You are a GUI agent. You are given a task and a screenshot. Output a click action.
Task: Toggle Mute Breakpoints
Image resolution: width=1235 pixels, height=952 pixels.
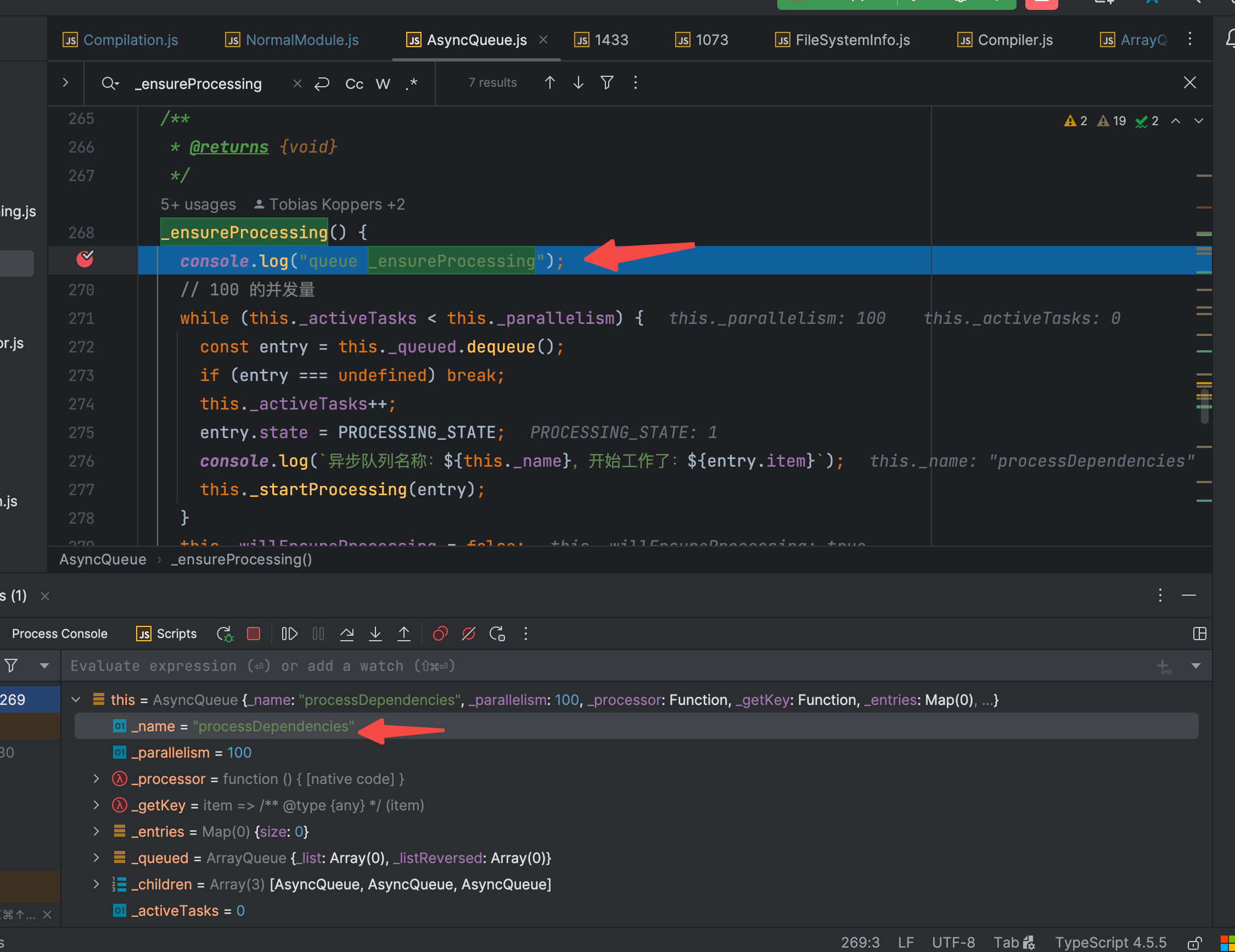point(468,634)
